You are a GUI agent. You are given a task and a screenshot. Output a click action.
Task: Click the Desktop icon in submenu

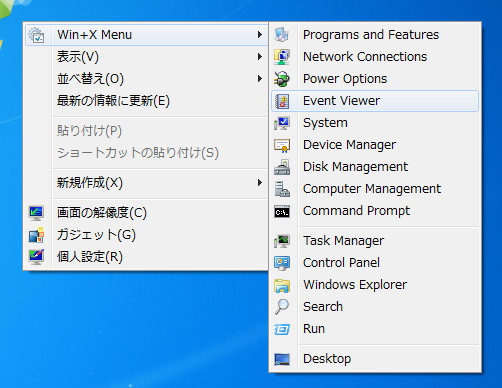(282, 359)
